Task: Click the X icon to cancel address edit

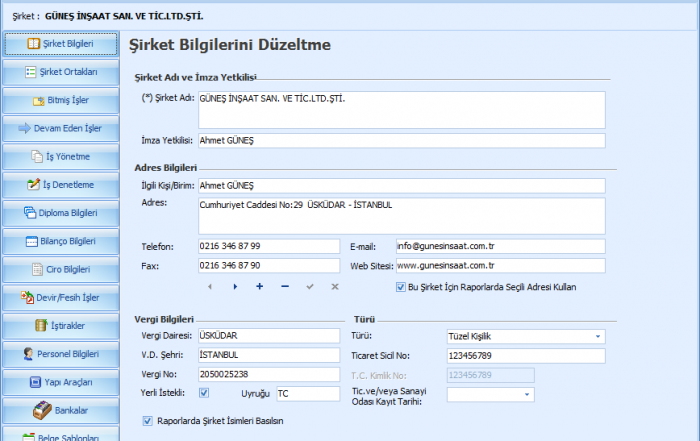Action: pyautogui.click(x=335, y=286)
